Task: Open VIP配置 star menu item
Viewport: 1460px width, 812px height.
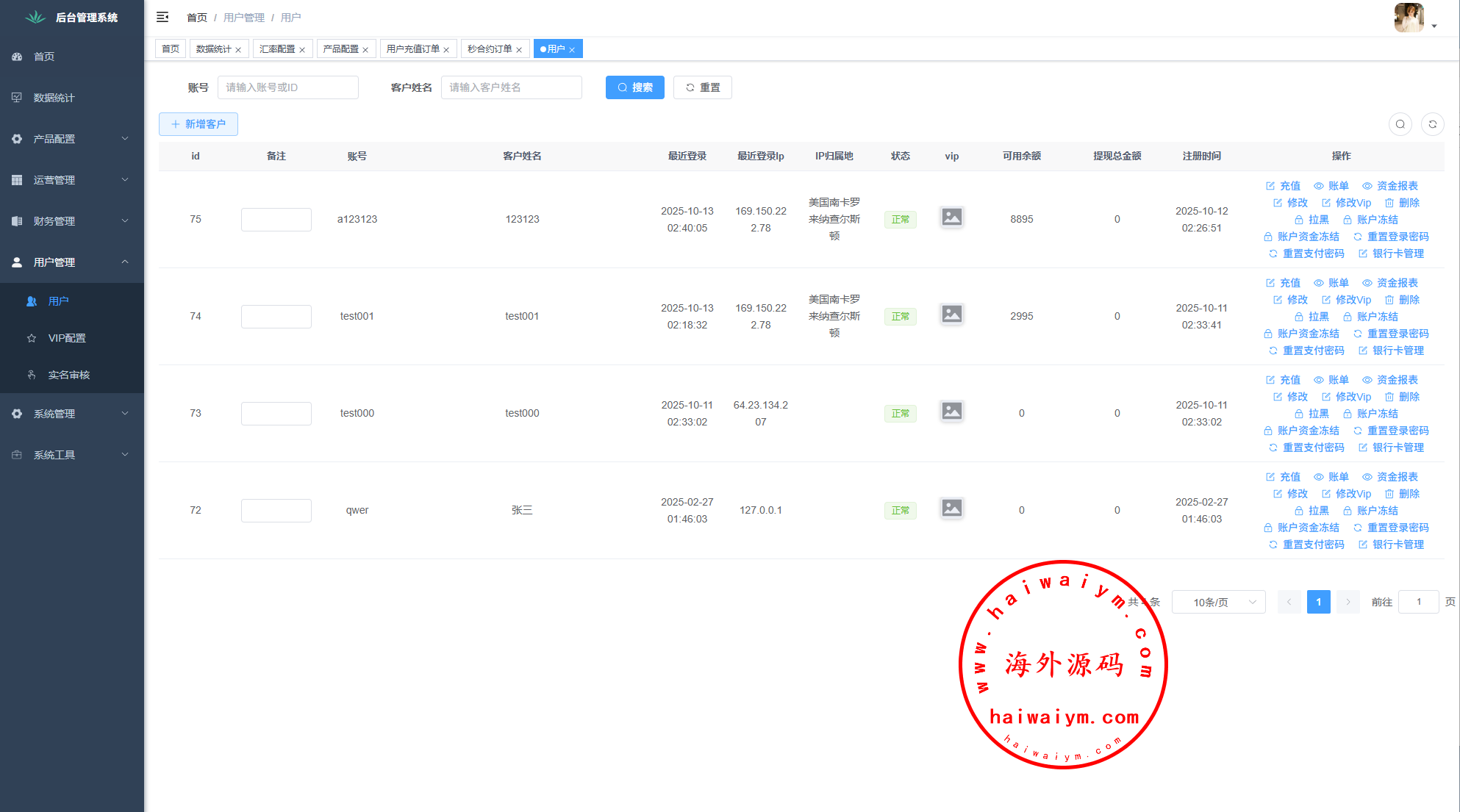Action: (x=67, y=338)
